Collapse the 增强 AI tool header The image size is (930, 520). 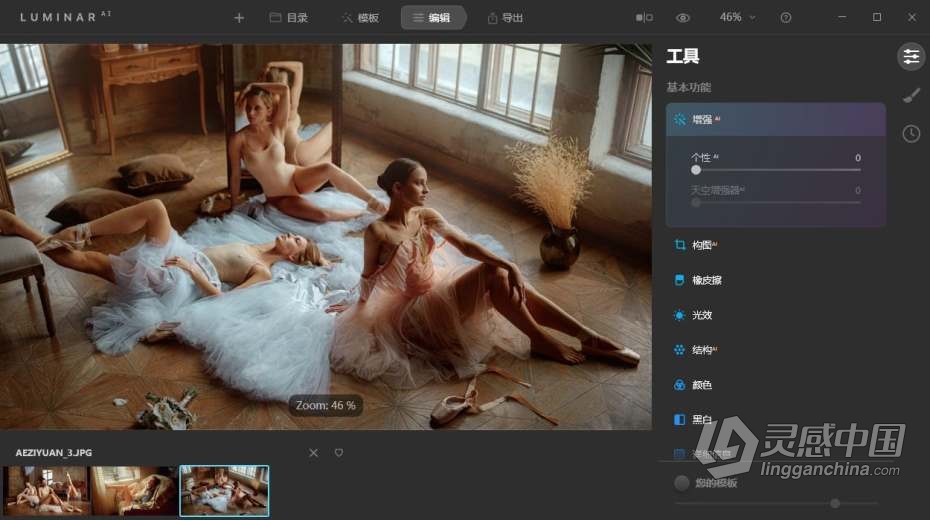[776, 119]
